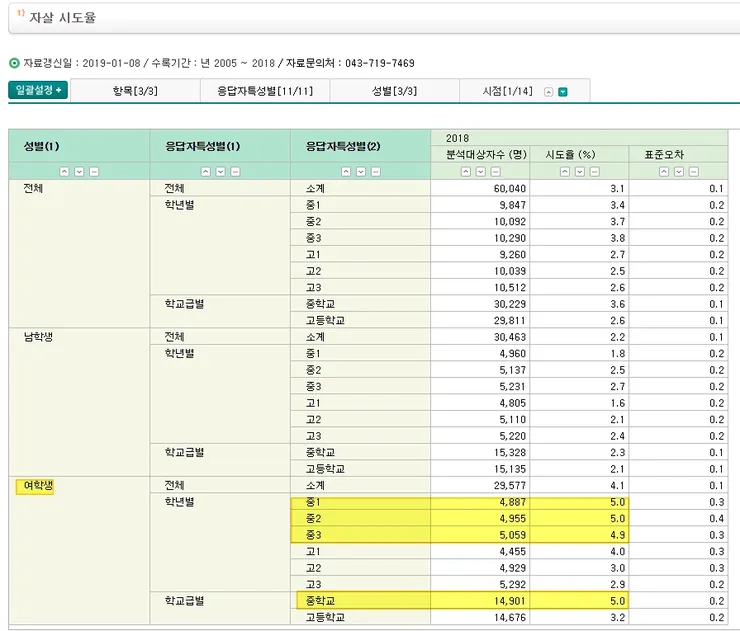Click the 2018 year header
Image resolution: width=740 pixels, height=631 pixels.
579,138
